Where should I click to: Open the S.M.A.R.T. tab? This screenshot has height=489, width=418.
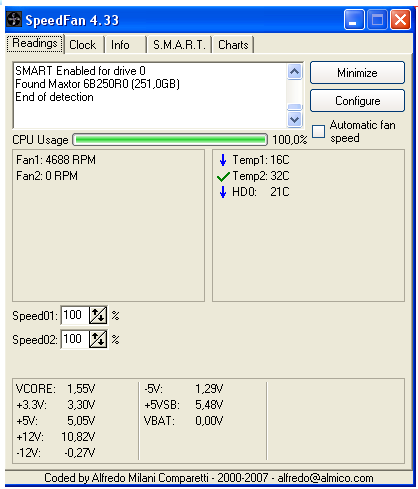click(x=179, y=45)
